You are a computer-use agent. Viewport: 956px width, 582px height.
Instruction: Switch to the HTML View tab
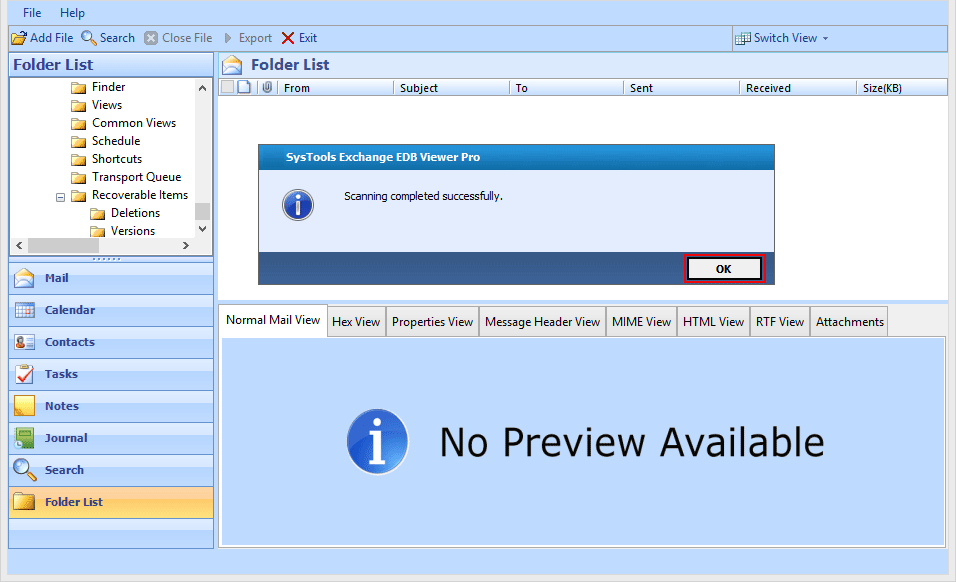click(x=713, y=322)
